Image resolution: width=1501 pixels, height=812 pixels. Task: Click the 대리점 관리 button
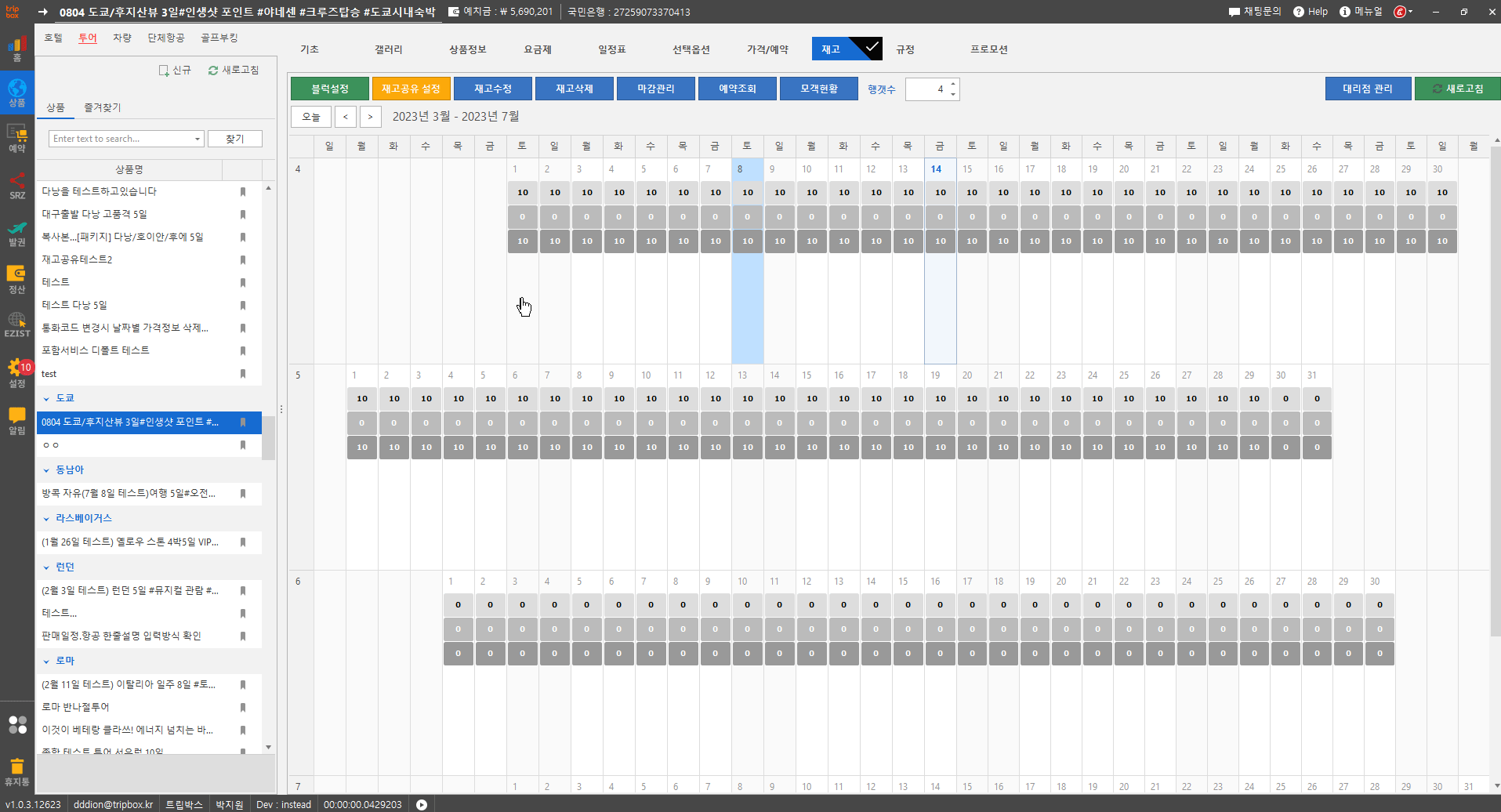(x=1368, y=89)
